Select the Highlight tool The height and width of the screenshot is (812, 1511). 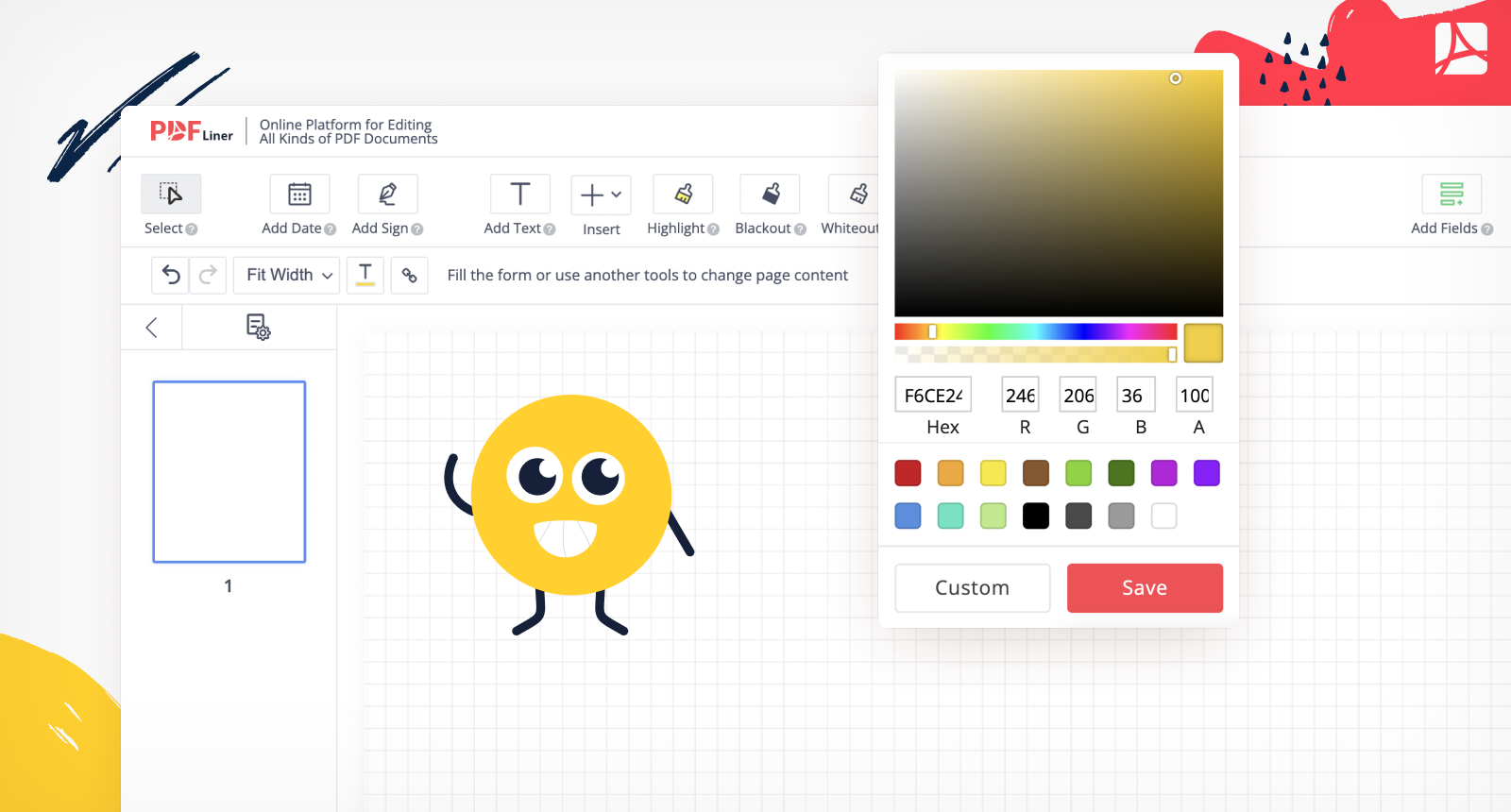point(683,194)
